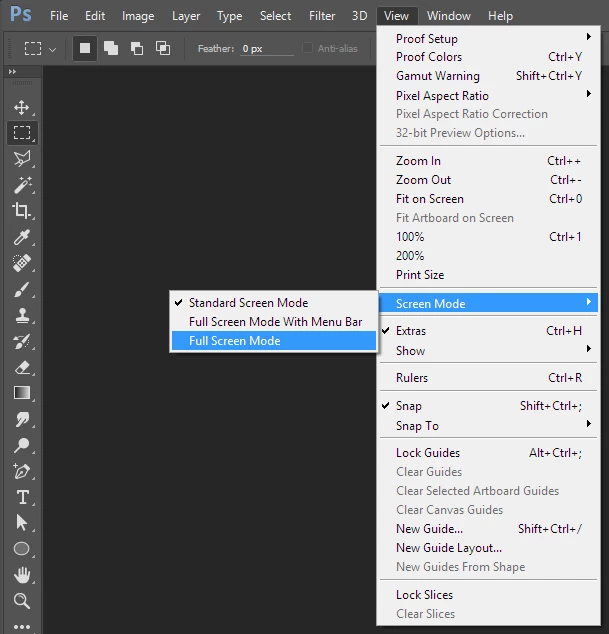The image size is (609, 634).
Task: Toggle Extras in View menu
Action: point(488,331)
